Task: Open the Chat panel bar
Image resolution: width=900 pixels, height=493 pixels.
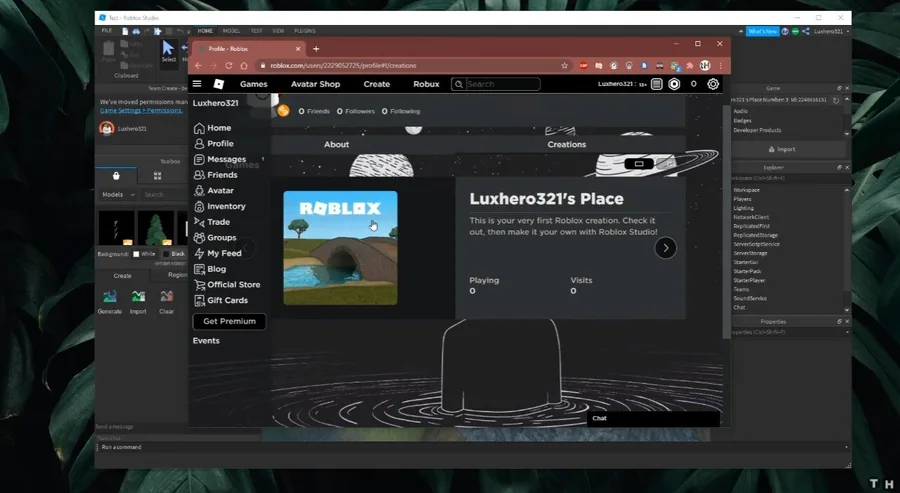Action: (653, 418)
